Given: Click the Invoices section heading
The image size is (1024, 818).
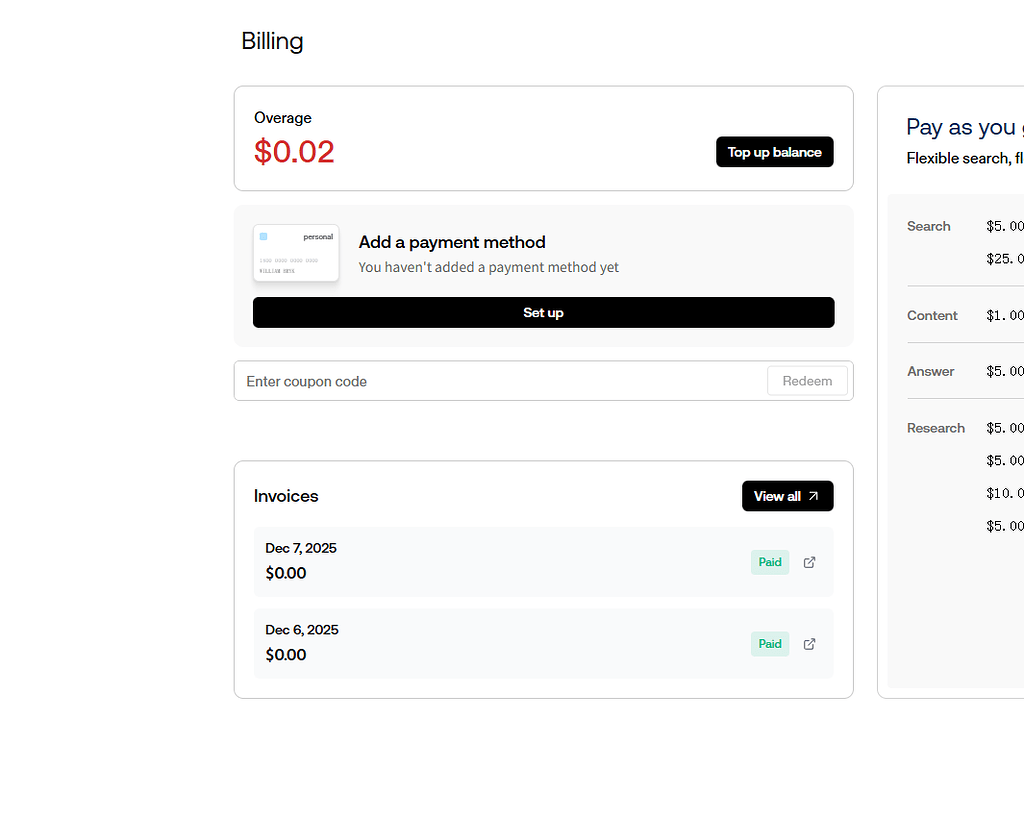Looking at the screenshot, I should pyautogui.click(x=286, y=496).
